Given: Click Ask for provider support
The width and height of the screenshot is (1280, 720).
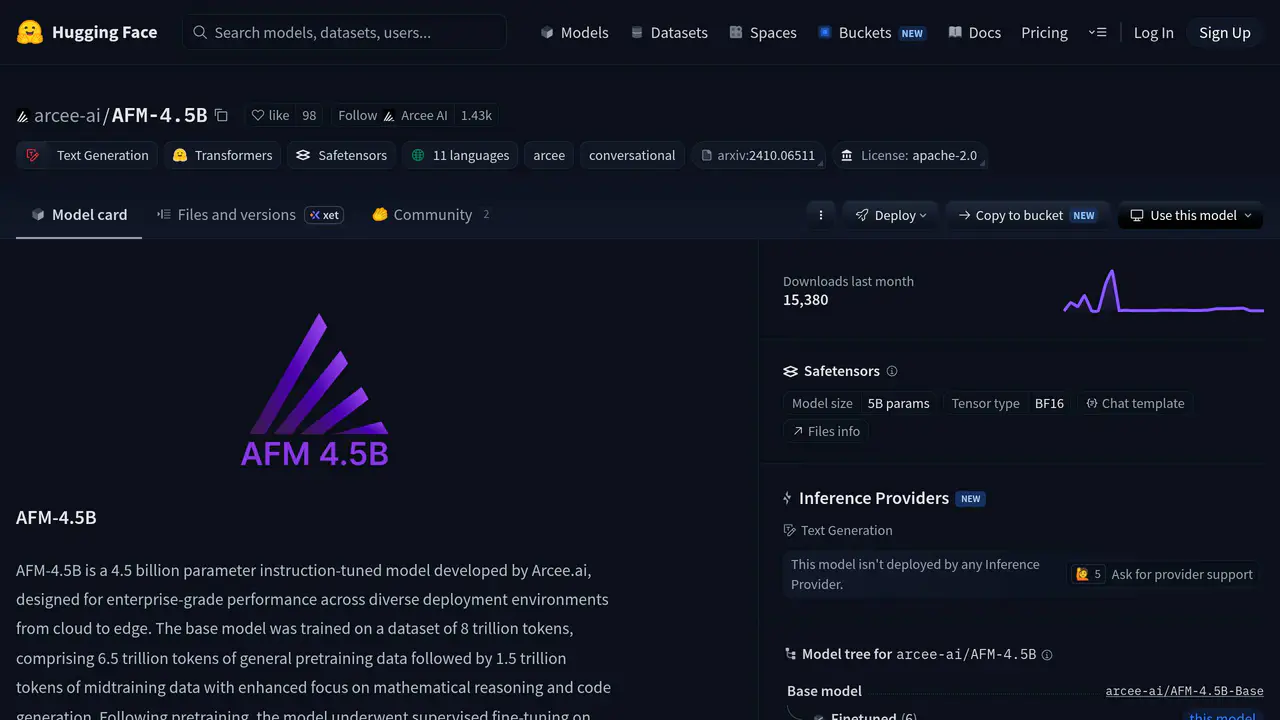Looking at the screenshot, I should (x=1182, y=574).
